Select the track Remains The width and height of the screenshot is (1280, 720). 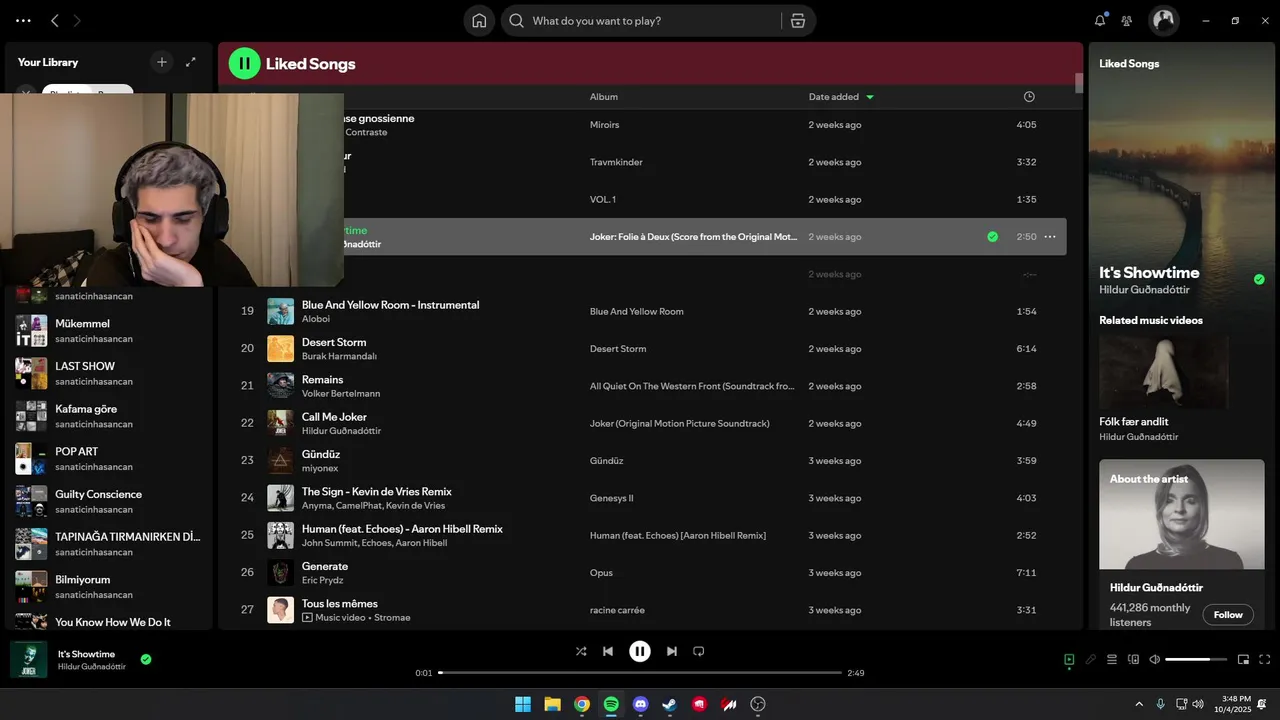(x=322, y=380)
